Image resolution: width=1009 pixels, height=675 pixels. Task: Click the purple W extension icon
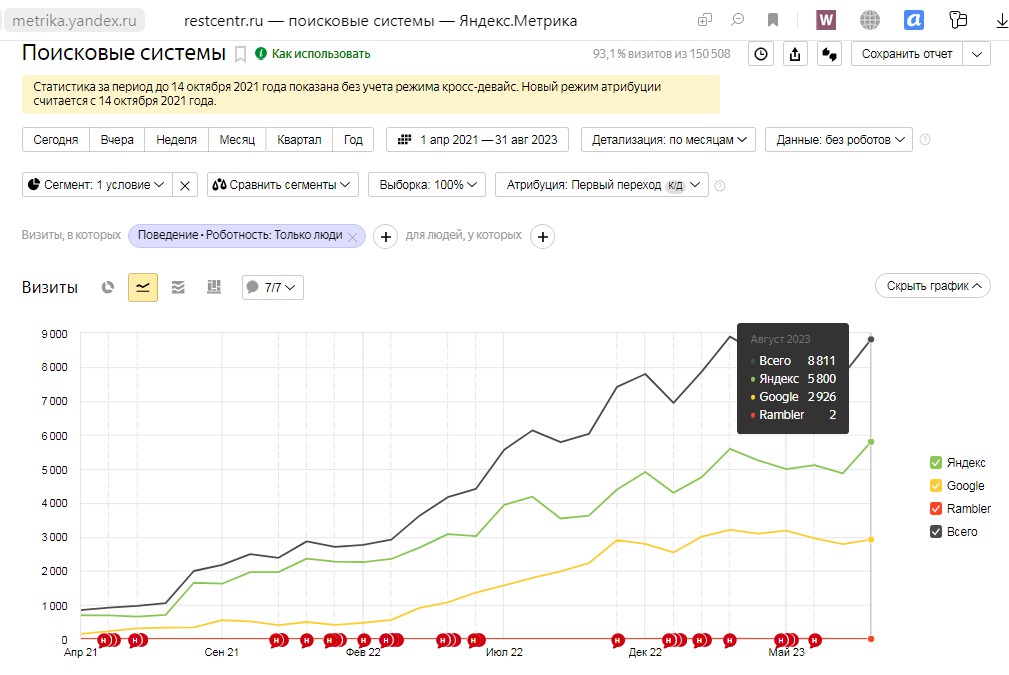point(826,21)
